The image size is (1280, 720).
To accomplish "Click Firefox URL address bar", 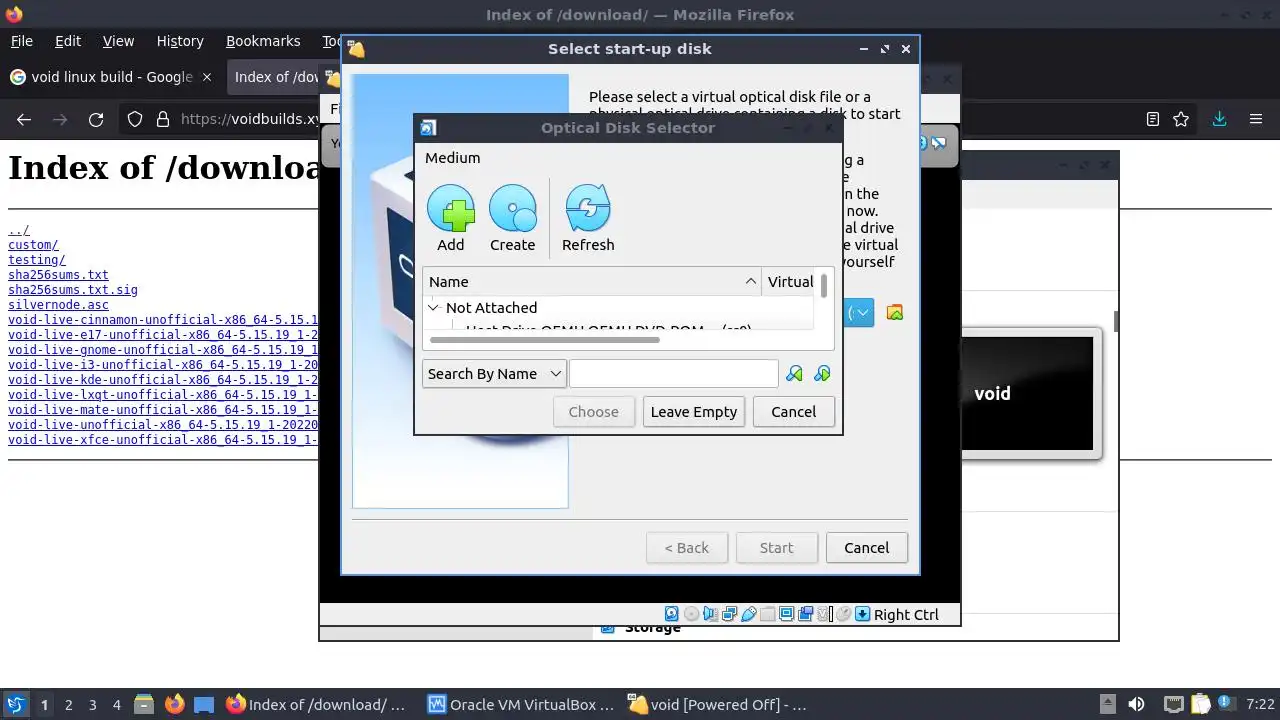I will (x=250, y=119).
